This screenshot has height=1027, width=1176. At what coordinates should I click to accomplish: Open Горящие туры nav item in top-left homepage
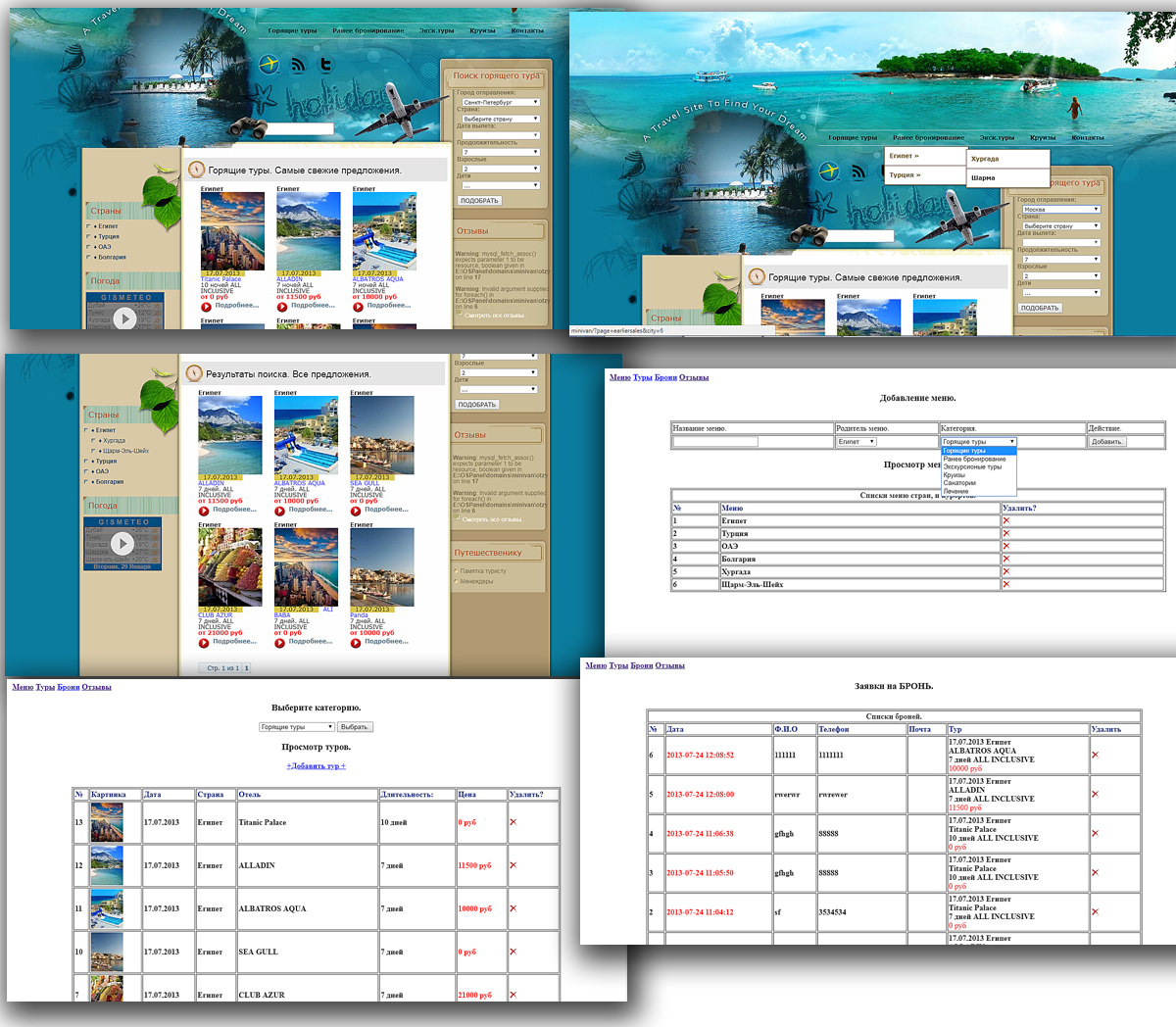point(292,30)
